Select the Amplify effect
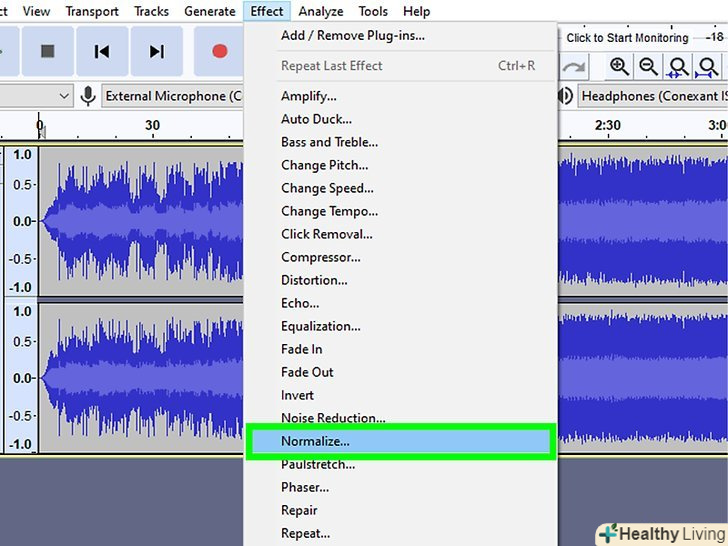 pos(401,96)
